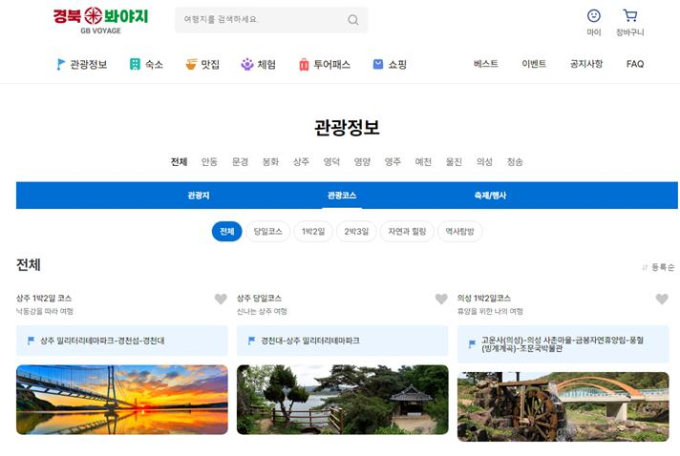Select the 당일코스 filter pill
The height and width of the screenshot is (456, 680).
click(268, 232)
